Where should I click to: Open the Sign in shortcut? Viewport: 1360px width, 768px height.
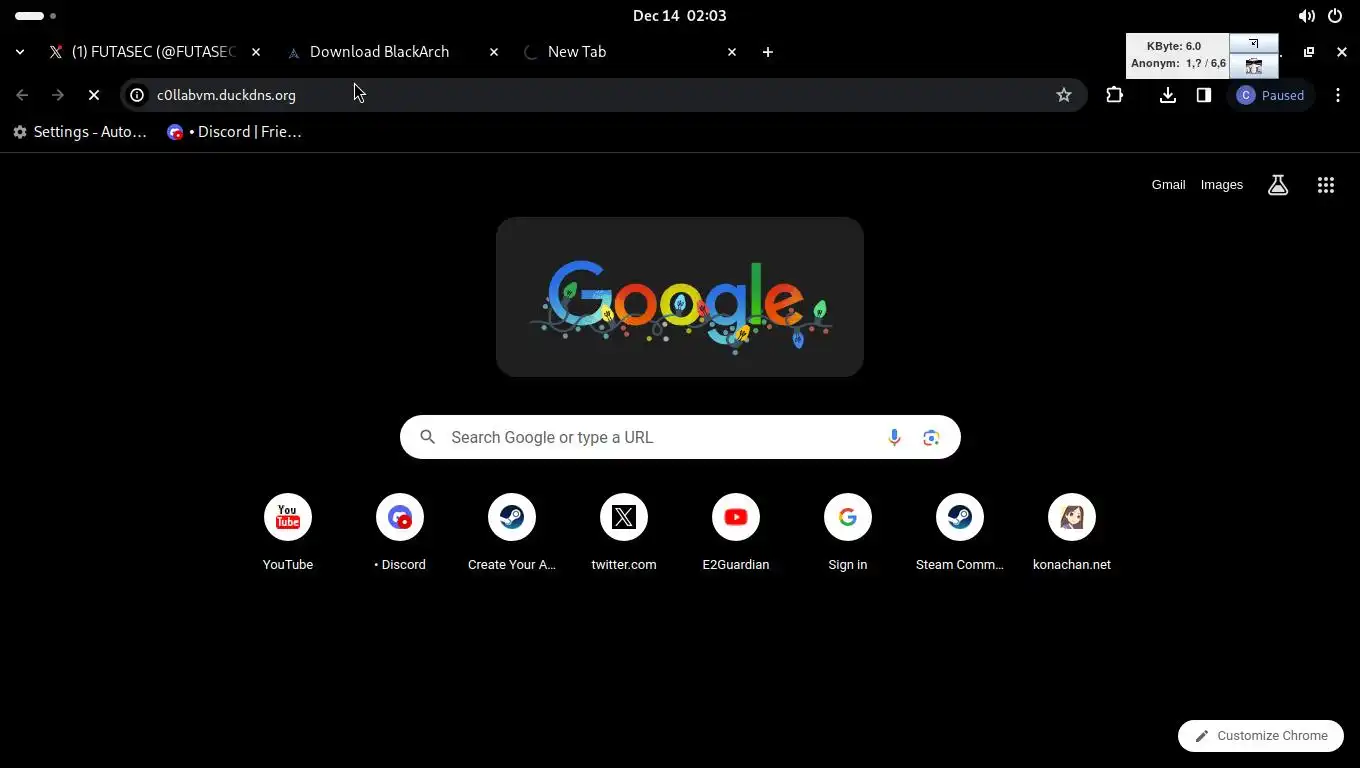click(x=848, y=533)
